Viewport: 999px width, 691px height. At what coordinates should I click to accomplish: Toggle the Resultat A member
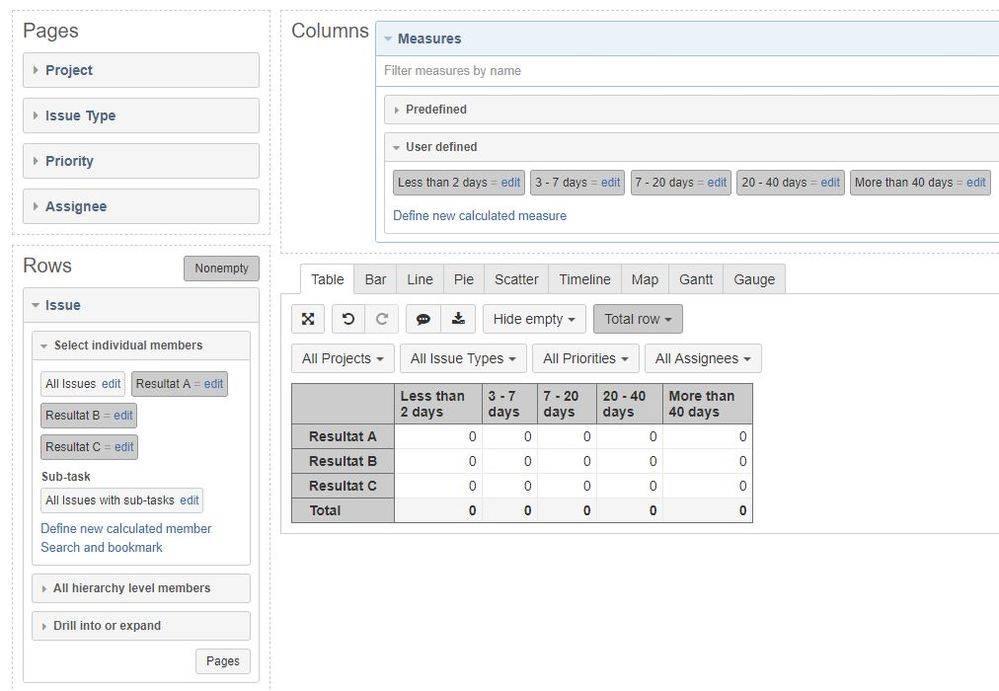163,384
